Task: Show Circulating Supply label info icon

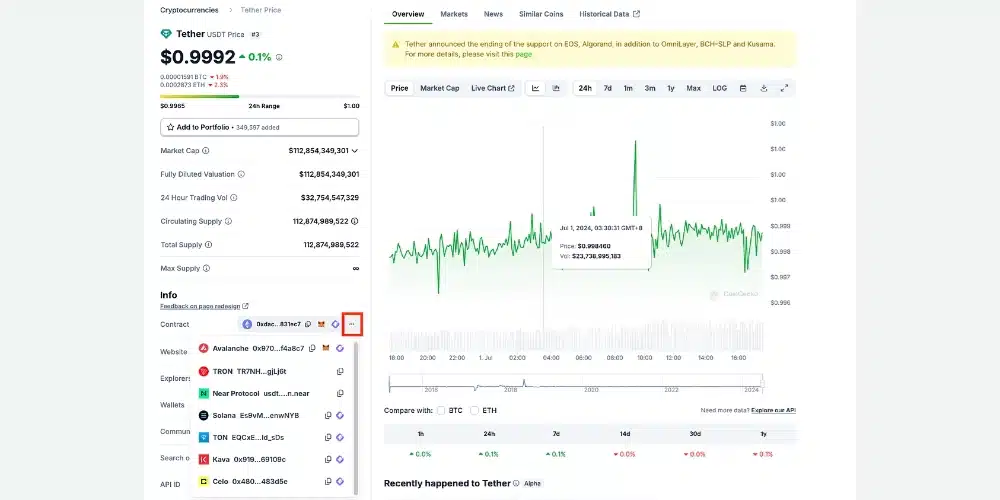Action: (x=228, y=221)
